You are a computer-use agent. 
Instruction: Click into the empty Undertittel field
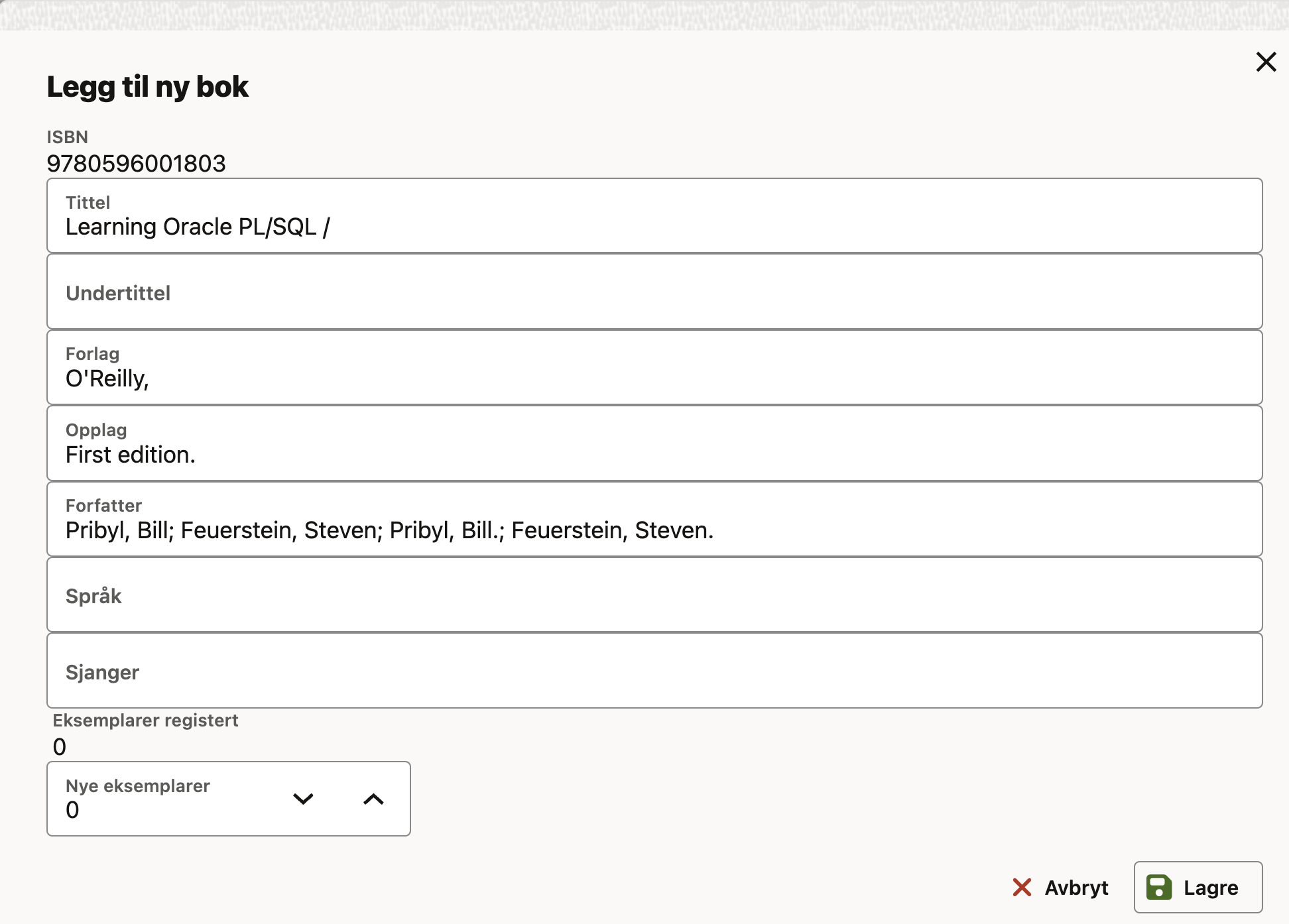654,292
